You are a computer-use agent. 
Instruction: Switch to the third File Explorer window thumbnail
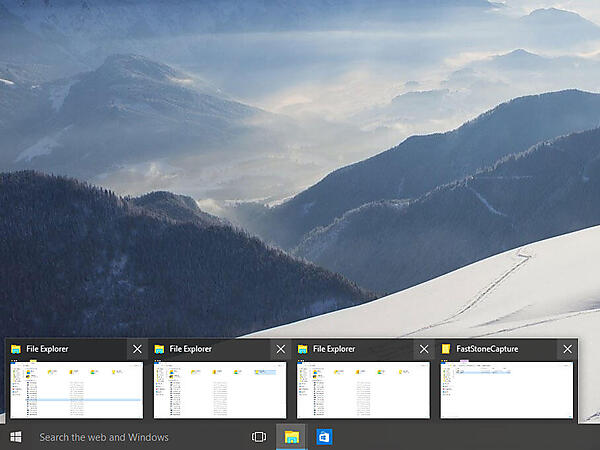[x=363, y=390]
